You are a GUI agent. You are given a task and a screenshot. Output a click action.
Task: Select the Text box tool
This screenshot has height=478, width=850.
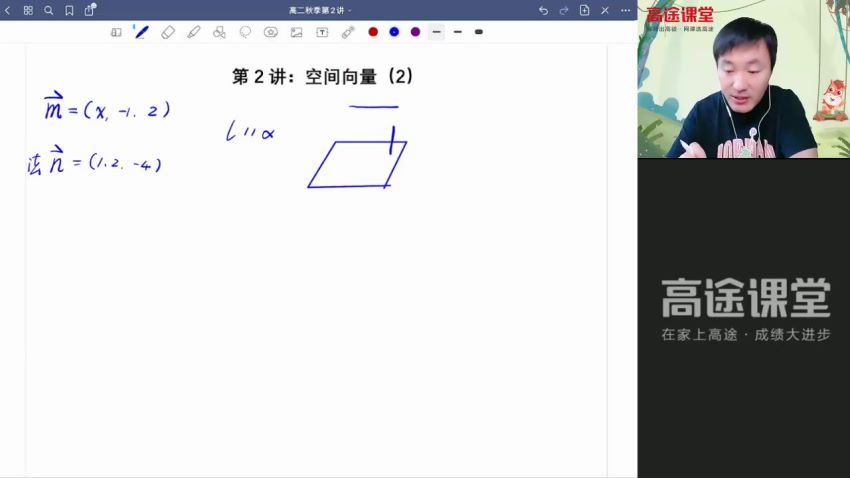coord(322,32)
